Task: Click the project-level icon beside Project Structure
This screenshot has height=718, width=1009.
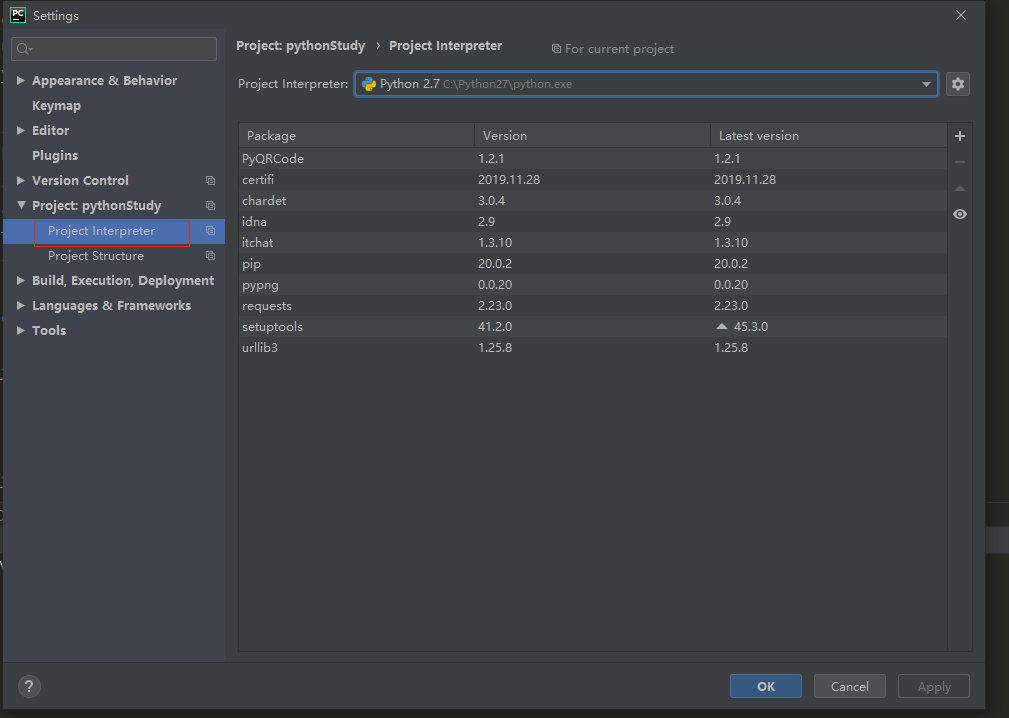Action: click(210, 255)
